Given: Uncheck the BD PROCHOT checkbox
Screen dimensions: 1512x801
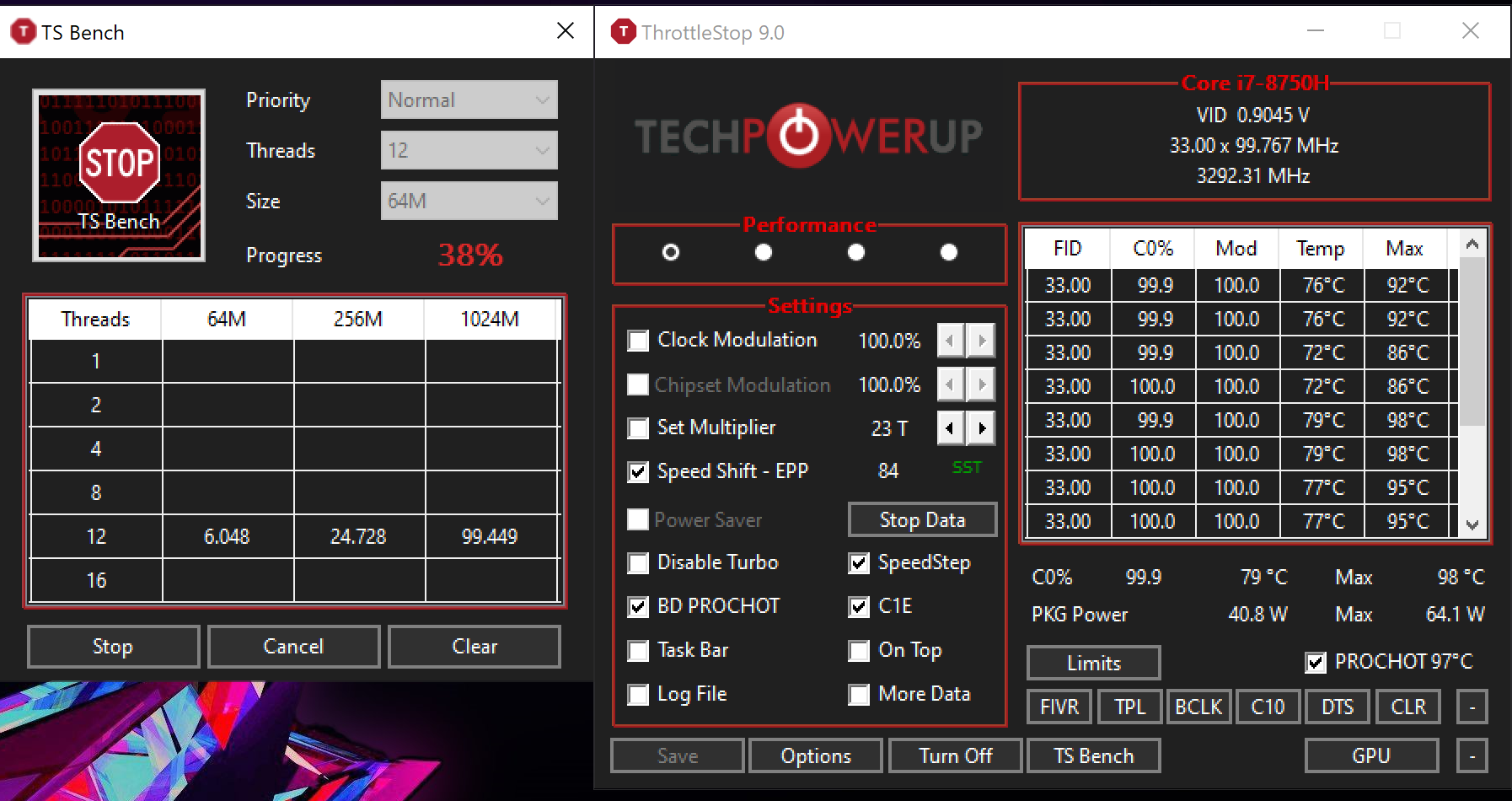Looking at the screenshot, I should click(638, 607).
